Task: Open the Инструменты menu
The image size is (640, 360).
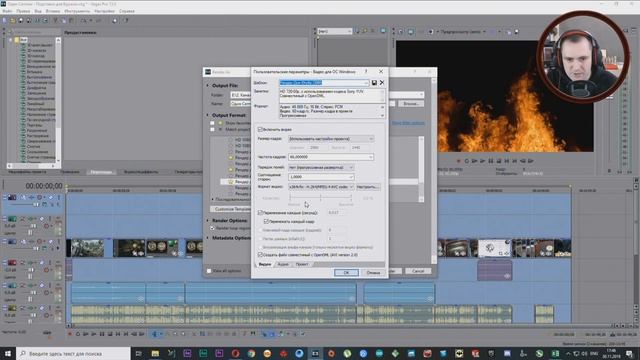Action: tap(77, 11)
